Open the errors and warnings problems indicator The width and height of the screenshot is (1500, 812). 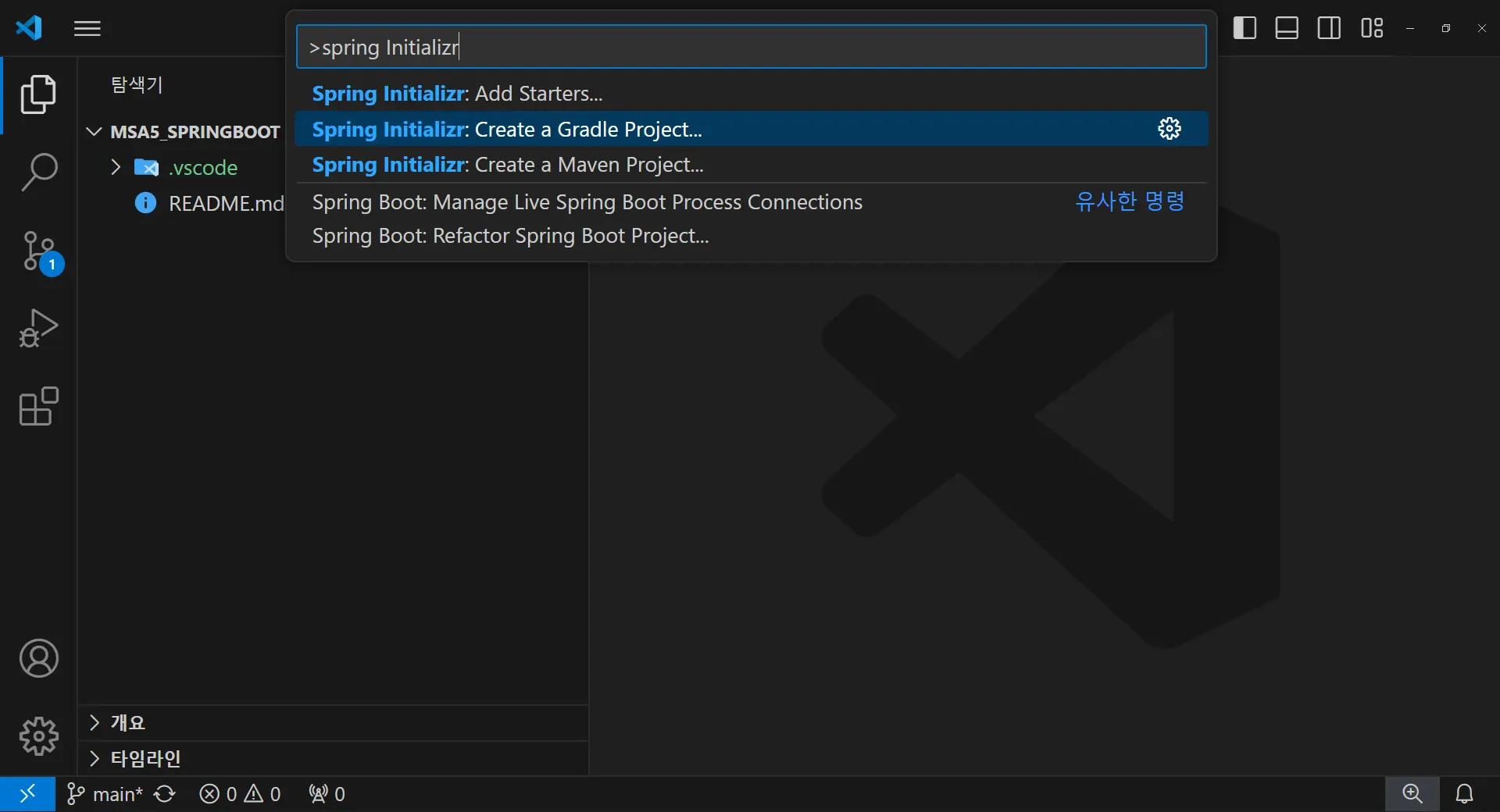[240, 794]
